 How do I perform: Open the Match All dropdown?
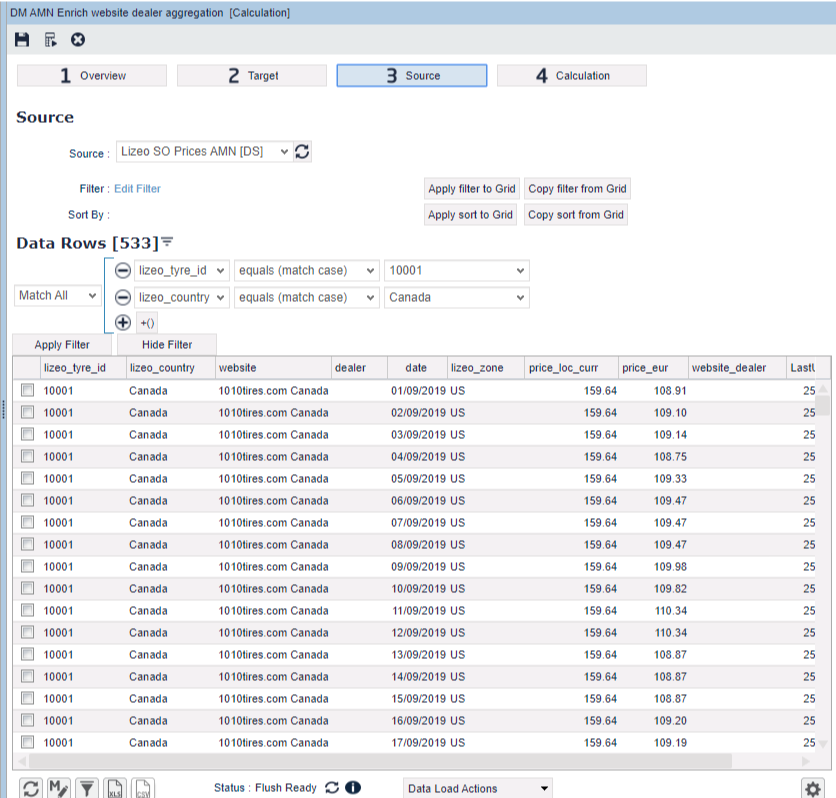[x=59, y=296]
